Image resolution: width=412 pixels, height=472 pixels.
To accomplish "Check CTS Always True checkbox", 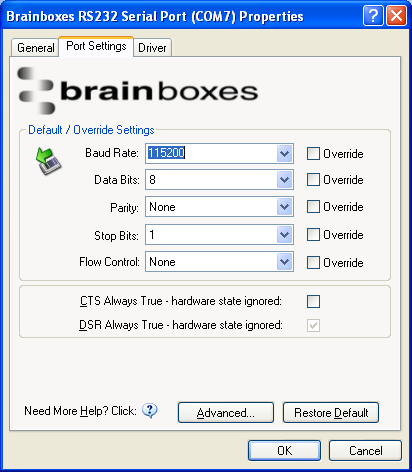I will tap(313, 301).
